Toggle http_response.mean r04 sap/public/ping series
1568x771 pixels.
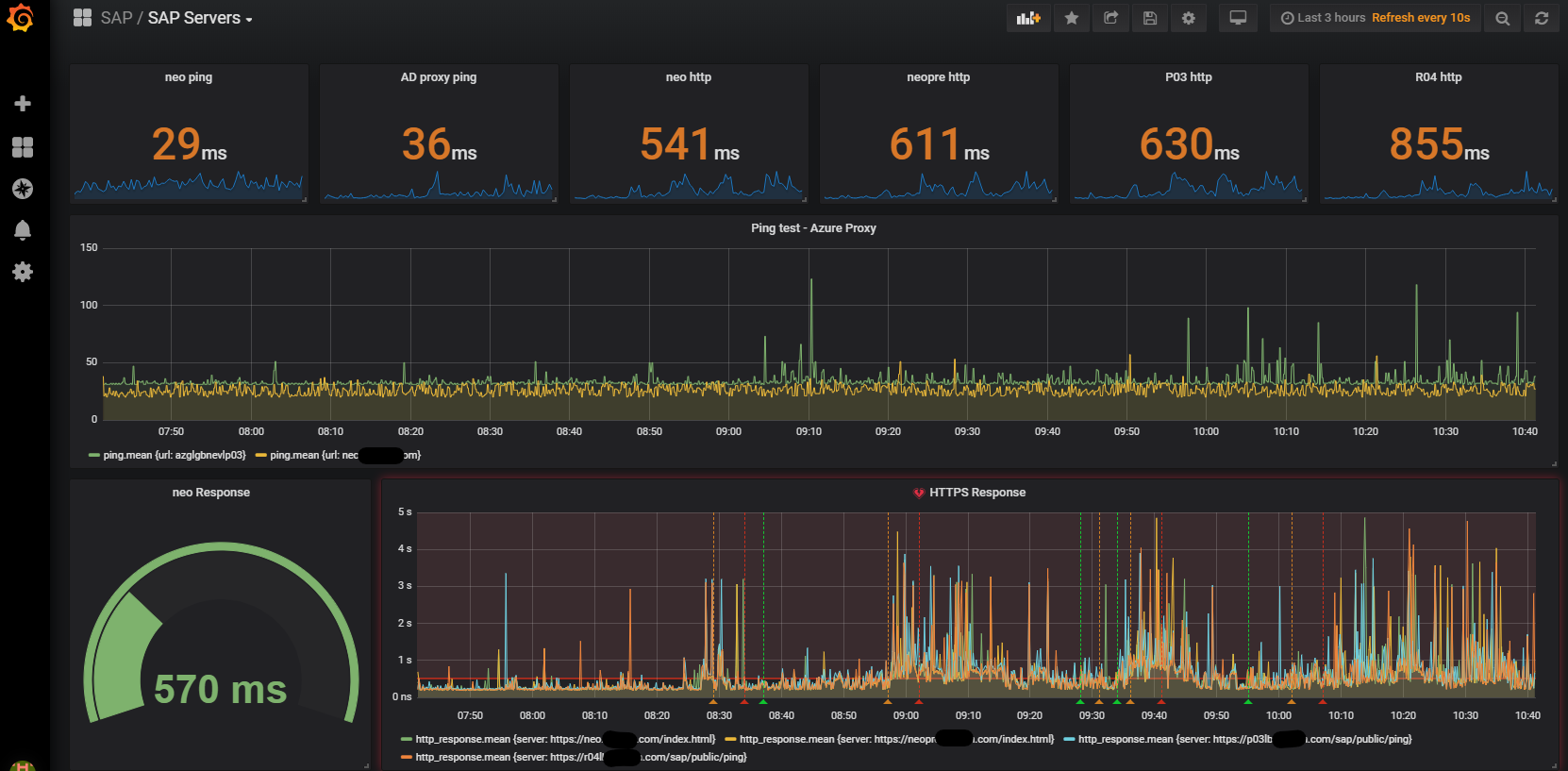[x=581, y=757]
